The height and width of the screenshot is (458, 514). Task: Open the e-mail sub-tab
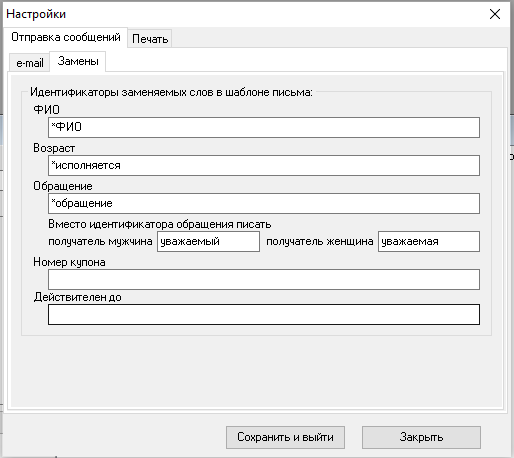coord(30,63)
